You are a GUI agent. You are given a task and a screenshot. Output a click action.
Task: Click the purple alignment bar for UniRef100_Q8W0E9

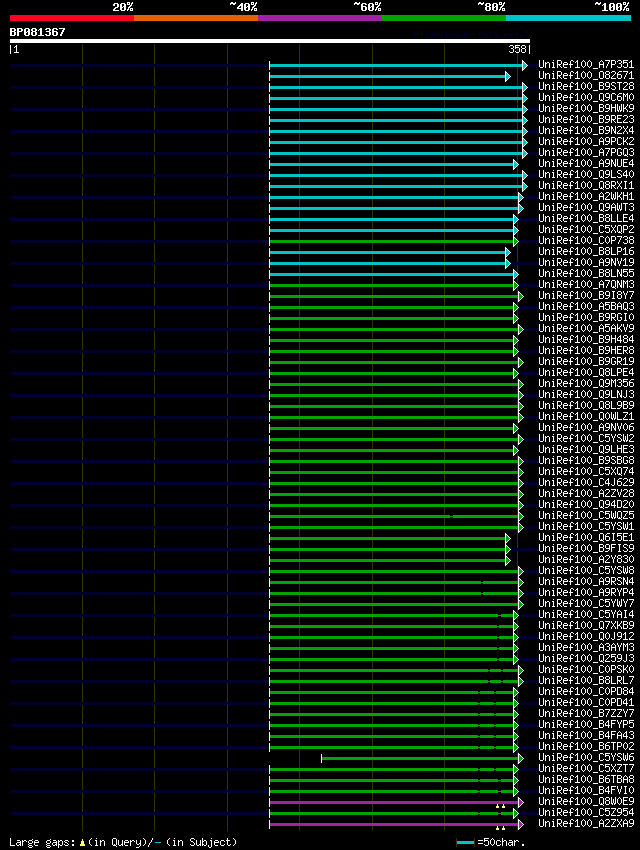point(394,803)
